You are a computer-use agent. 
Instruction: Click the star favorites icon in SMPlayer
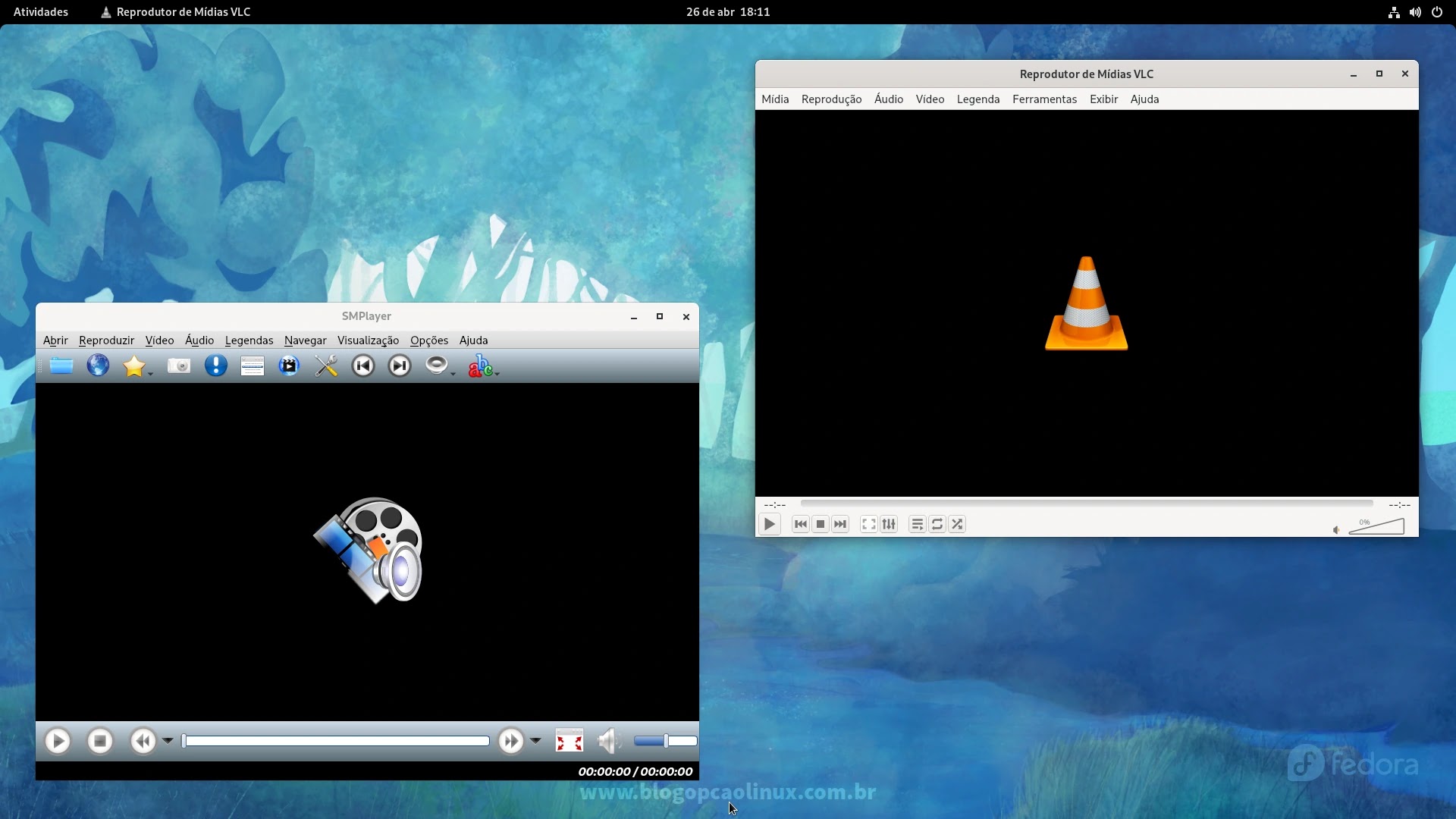134,366
